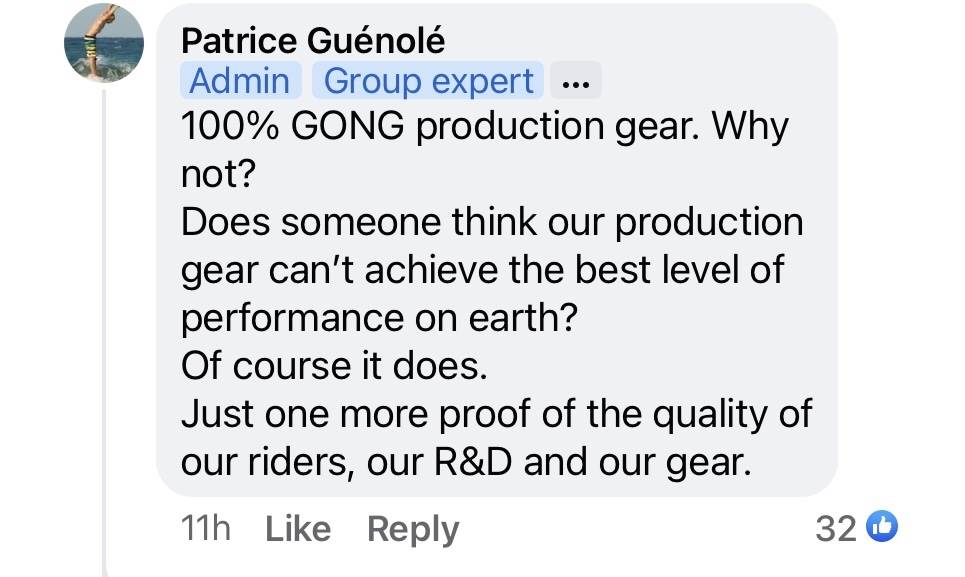
Task: Click the Admin badge
Action: tap(240, 81)
